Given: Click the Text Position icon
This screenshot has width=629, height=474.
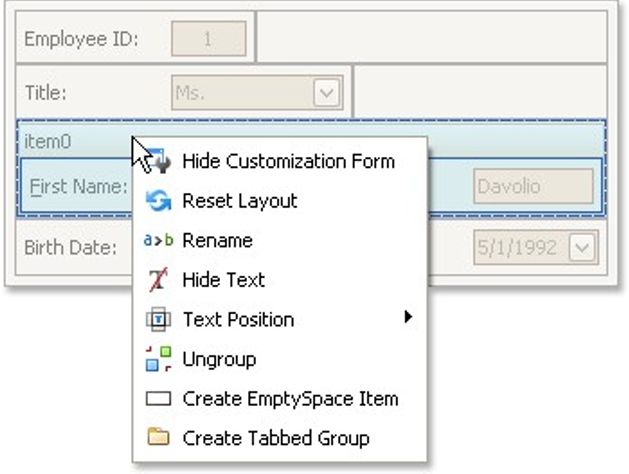Looking at the screenshot, I should point(158,320).
